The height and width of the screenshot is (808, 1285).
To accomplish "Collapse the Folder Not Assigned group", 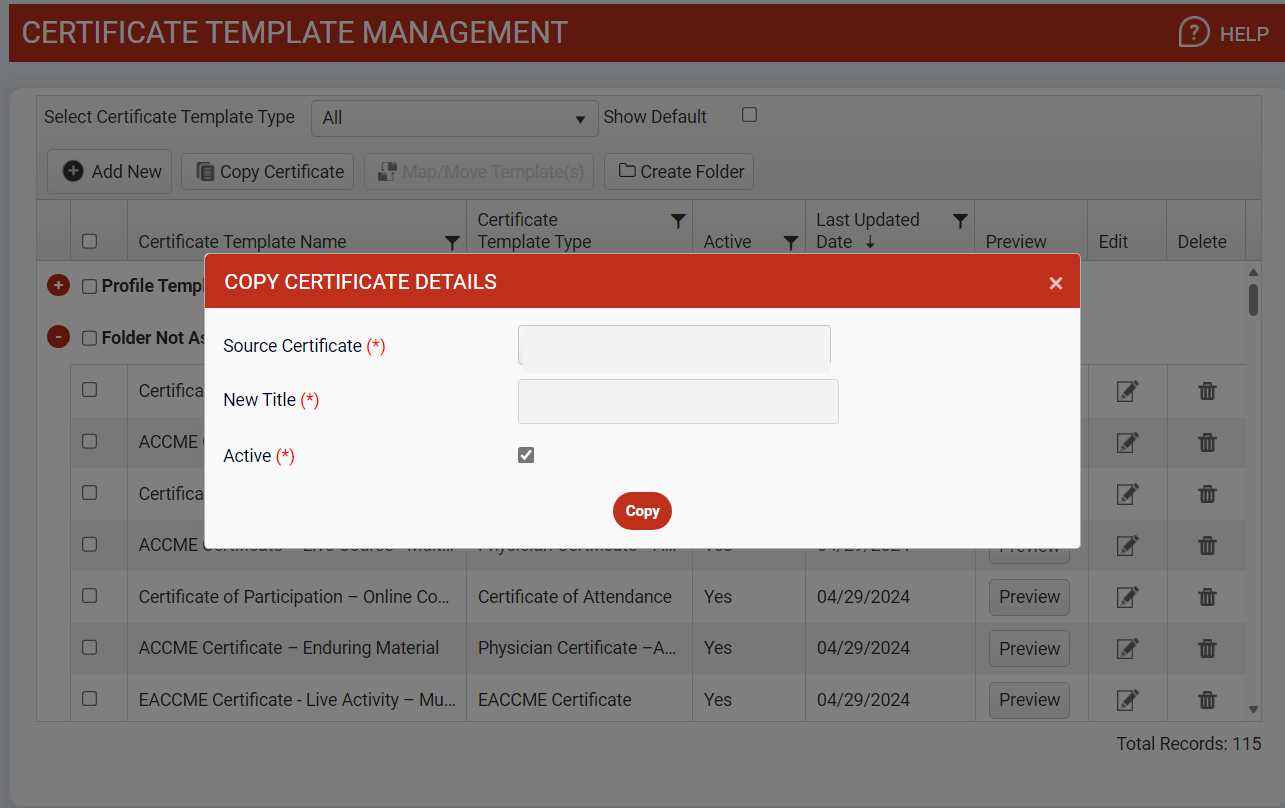I will [x=58, y=337].
